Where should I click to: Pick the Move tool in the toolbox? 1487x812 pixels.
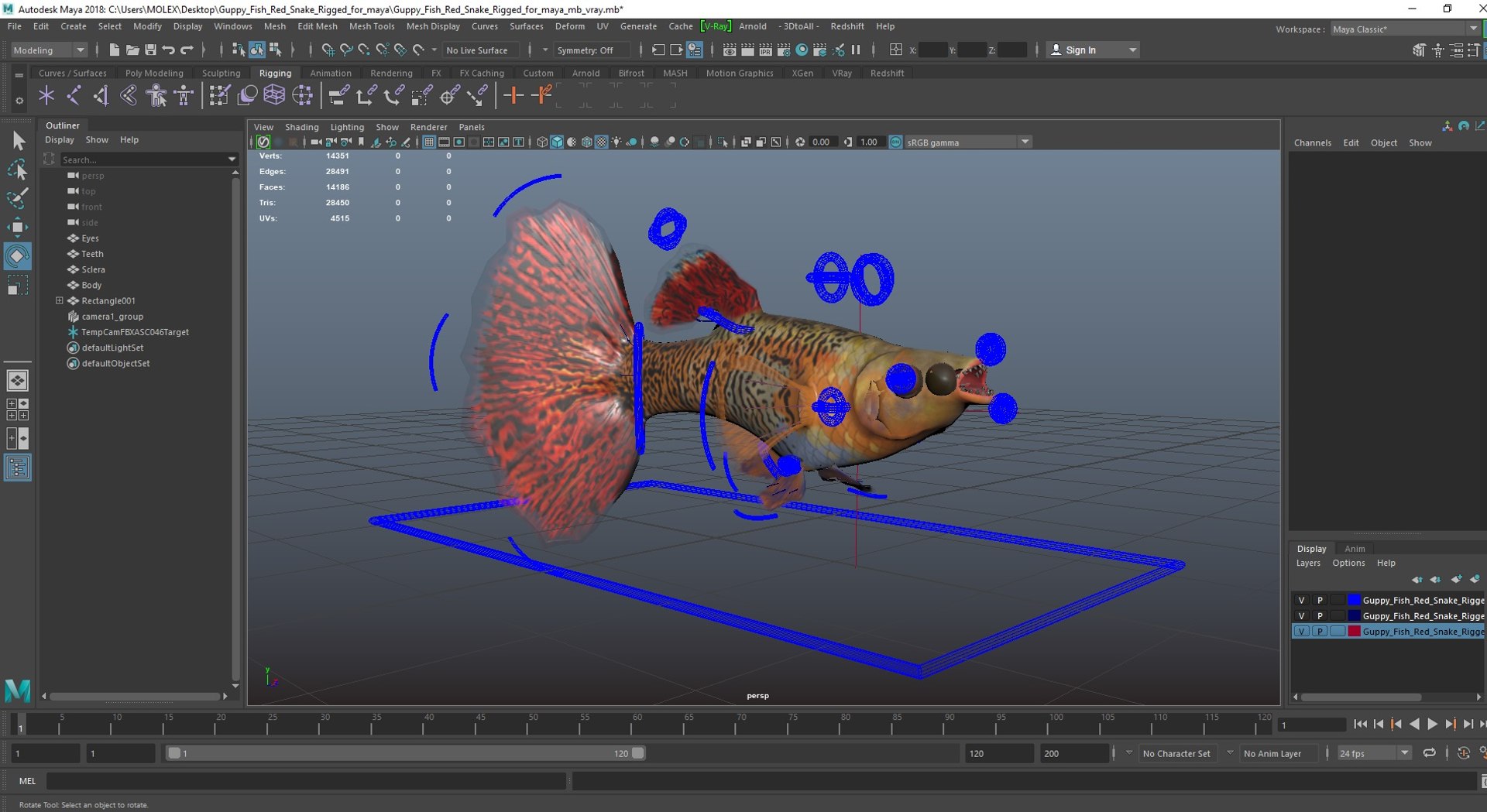pyautogui.click(x=17, y=227)
